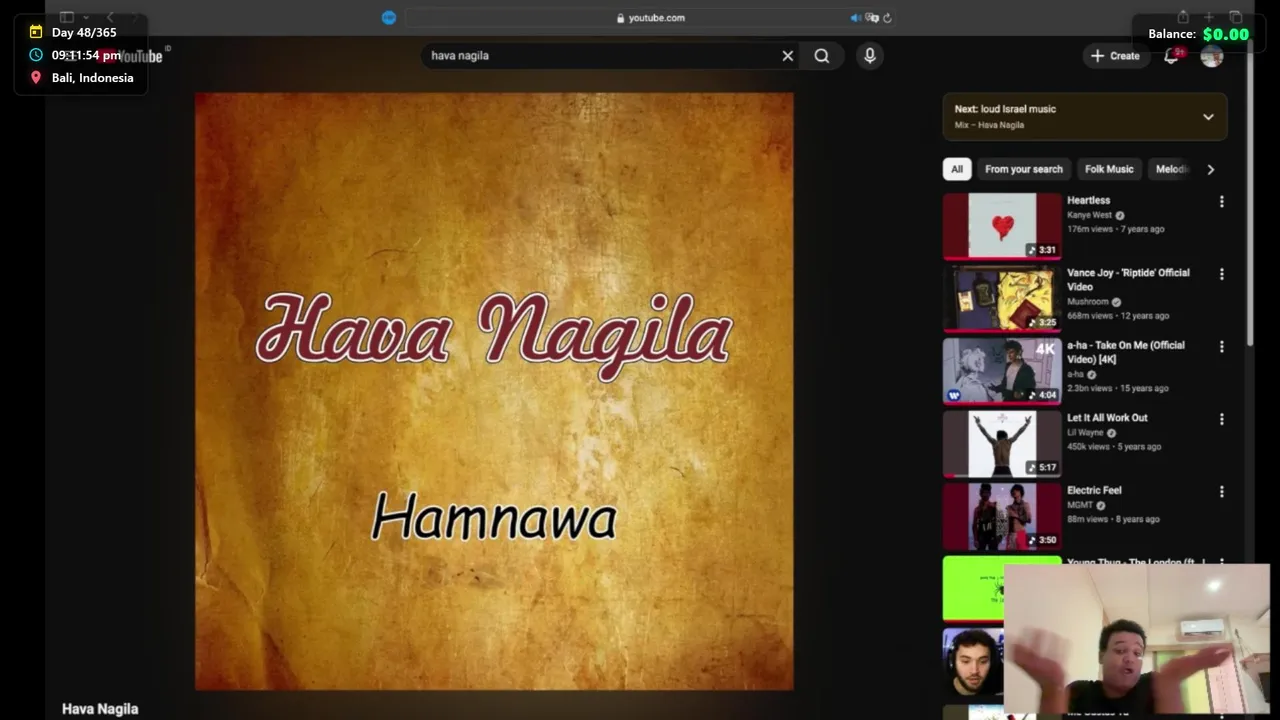This screenshot has height=720, width=1280.
Task: Open the Create menu
Action: (1115, 56)
